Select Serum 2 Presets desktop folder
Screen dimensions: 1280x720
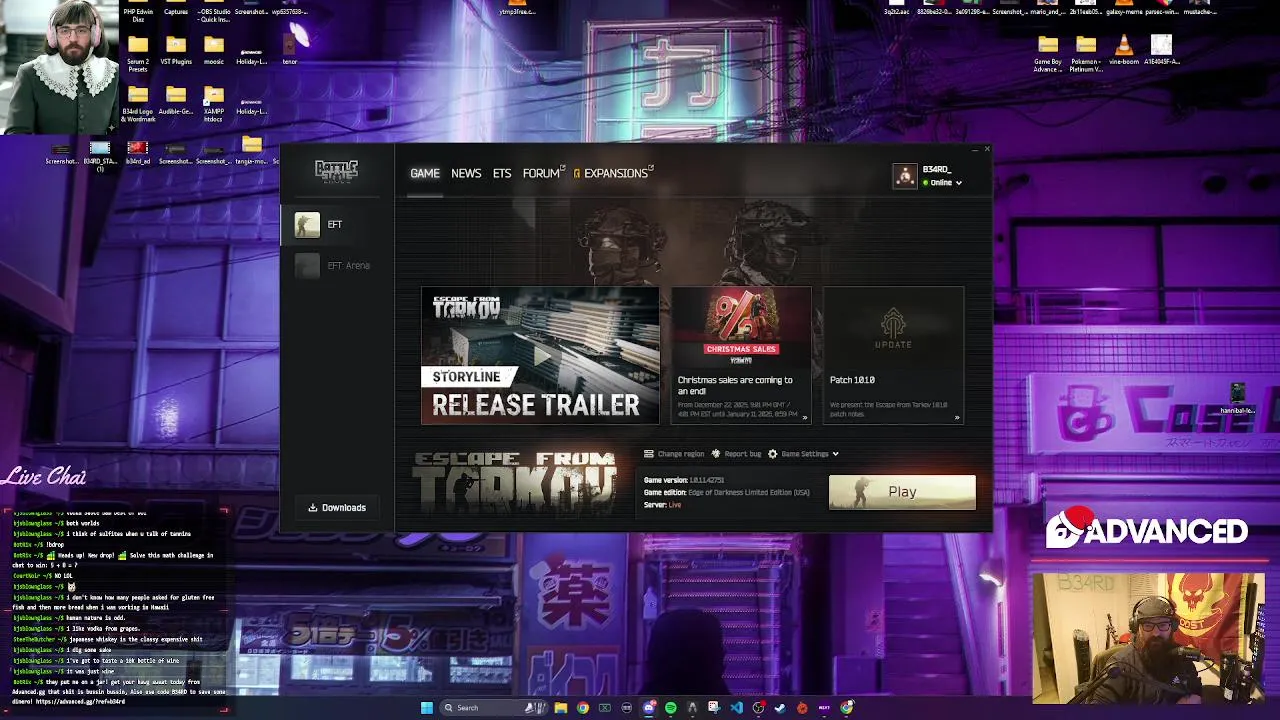point(138,52)
